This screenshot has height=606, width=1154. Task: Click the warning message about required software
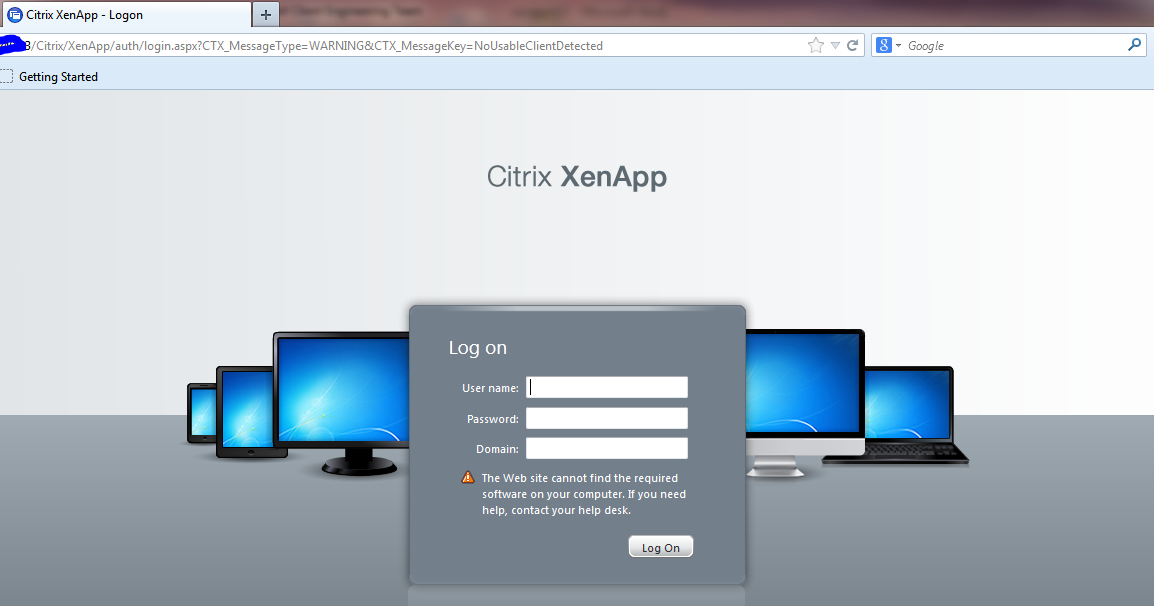click(584, 494)
